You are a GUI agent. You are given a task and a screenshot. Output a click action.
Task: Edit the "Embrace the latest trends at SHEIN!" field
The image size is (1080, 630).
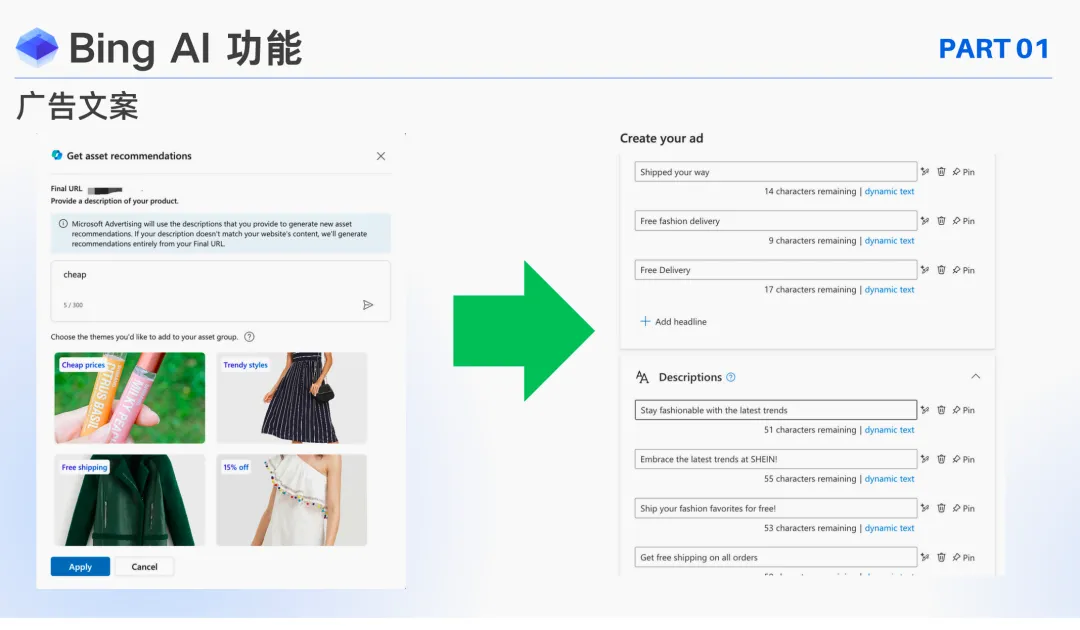click(776, 459)
